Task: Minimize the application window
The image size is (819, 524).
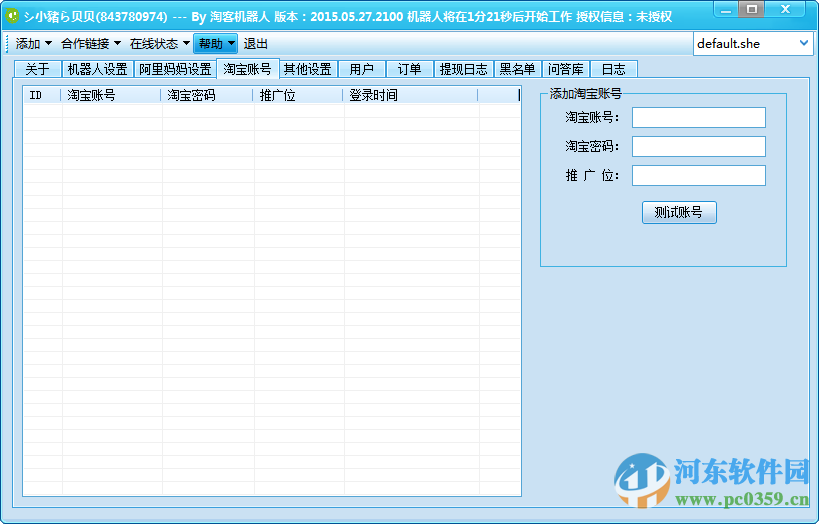Action: pos(726,9)
